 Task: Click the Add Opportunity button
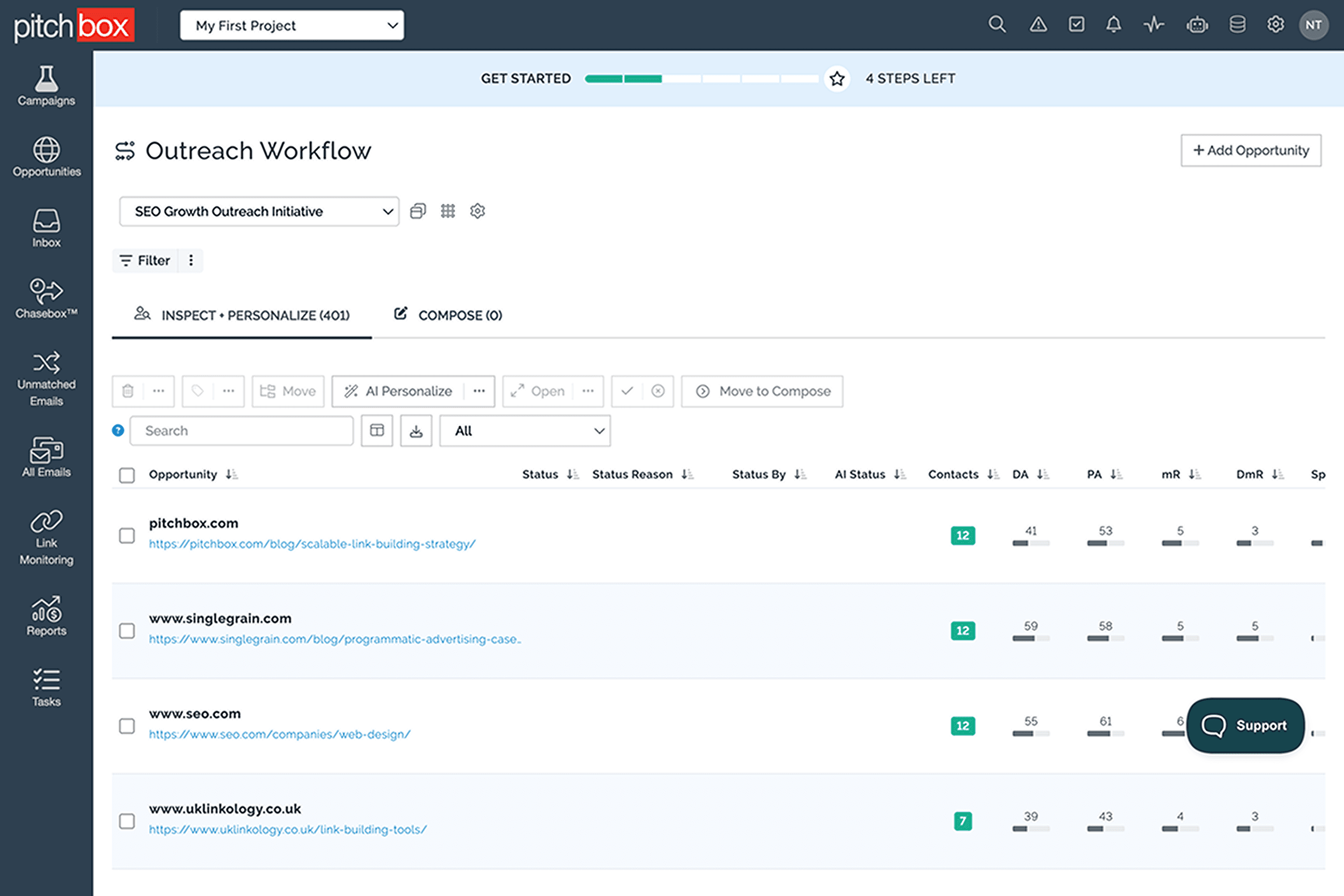pos(1250,150)
